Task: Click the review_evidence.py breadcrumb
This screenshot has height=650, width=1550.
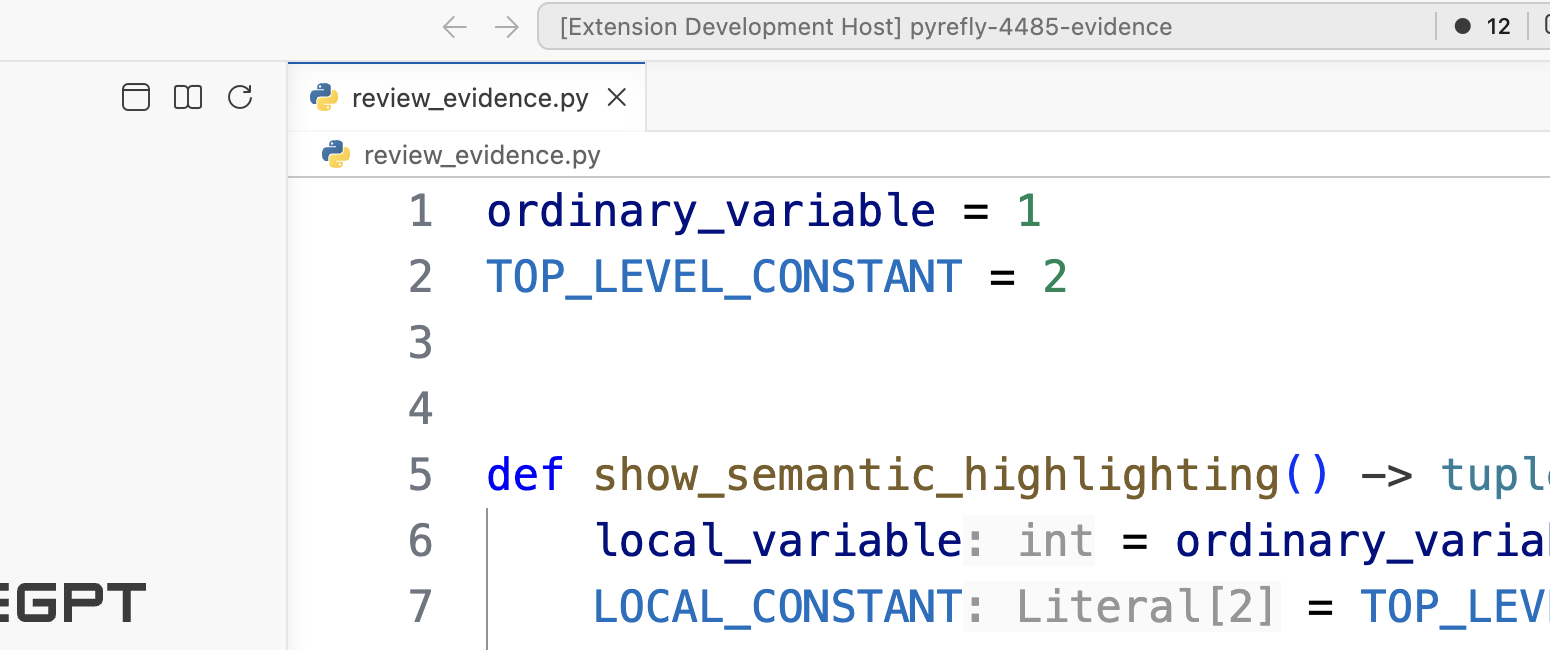Action: (482, 155)
